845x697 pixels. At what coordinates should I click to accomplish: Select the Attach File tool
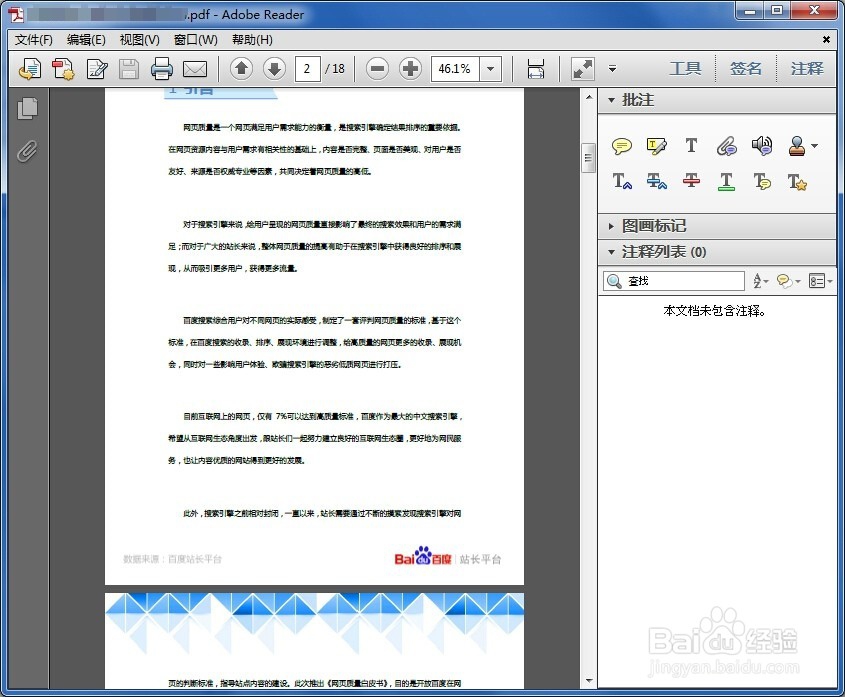pyautogui.click(x=726, y=146)
